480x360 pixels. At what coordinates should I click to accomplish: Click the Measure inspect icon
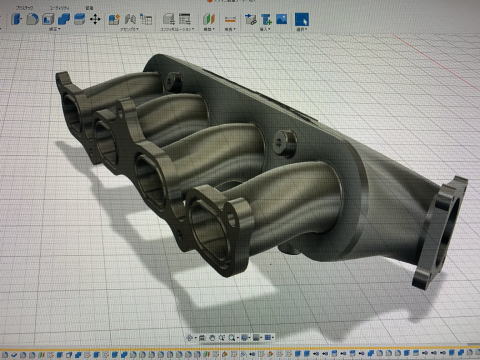pyautogui.click(x=230, y=19)
